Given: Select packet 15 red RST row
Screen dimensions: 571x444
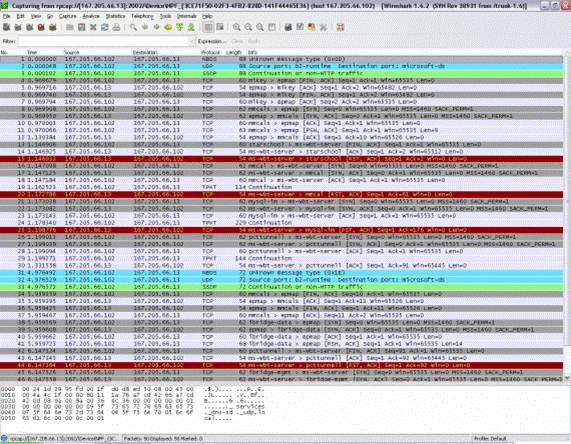Looking at the screenshot, I should (281, 159).
